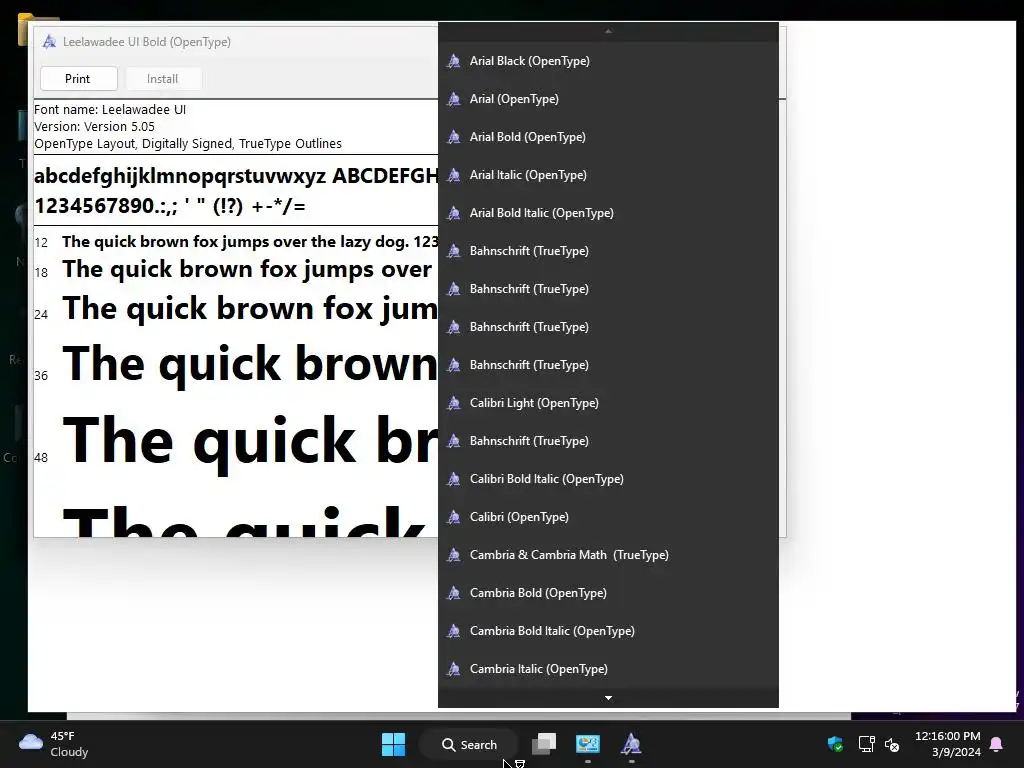Click the "OpenType Layout, Digitally Signed" line
Viewport: 1024px width, 768px height.
coord(188,144)
